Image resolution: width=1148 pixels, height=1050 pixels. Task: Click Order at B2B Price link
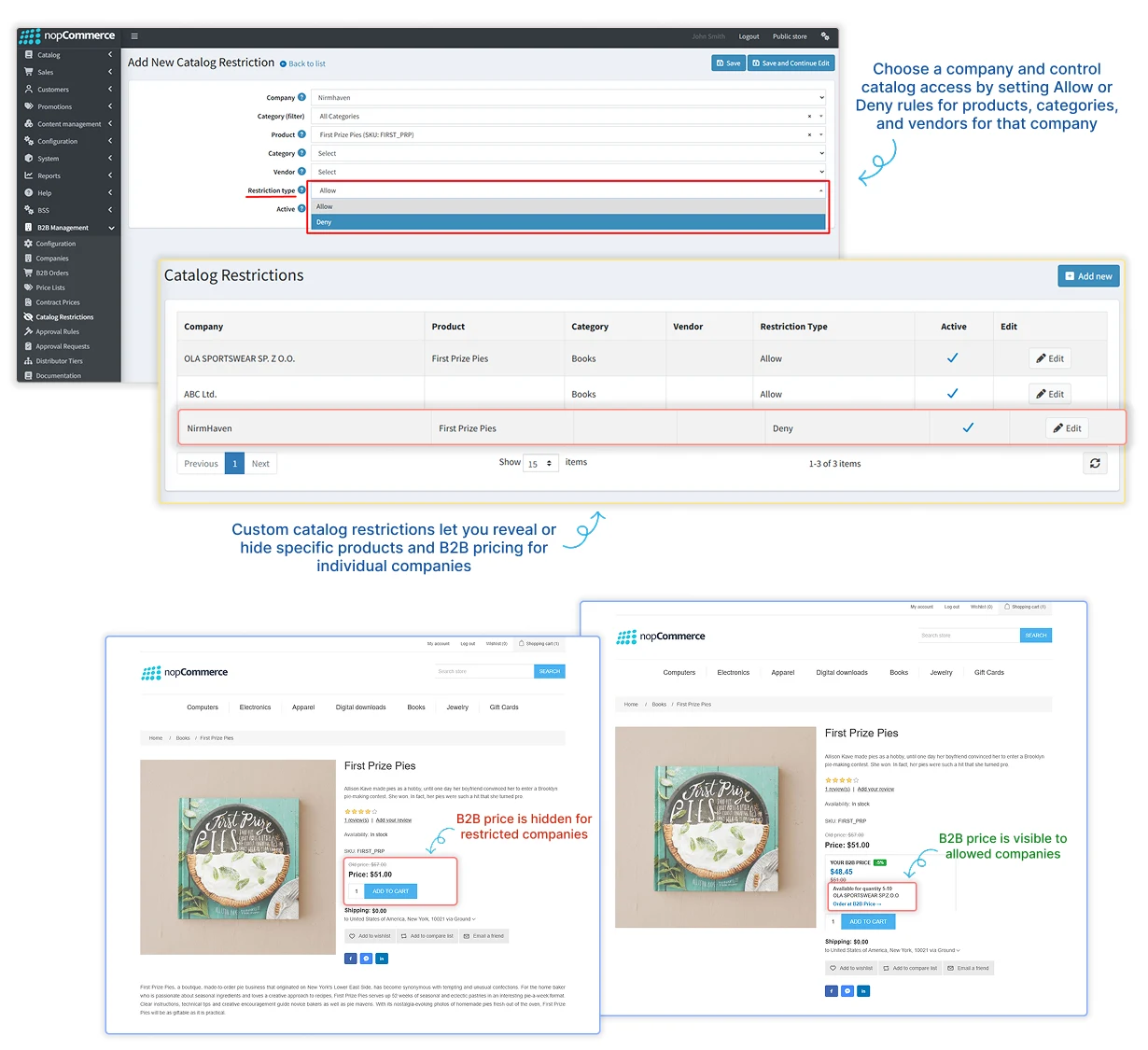[857, 903]
